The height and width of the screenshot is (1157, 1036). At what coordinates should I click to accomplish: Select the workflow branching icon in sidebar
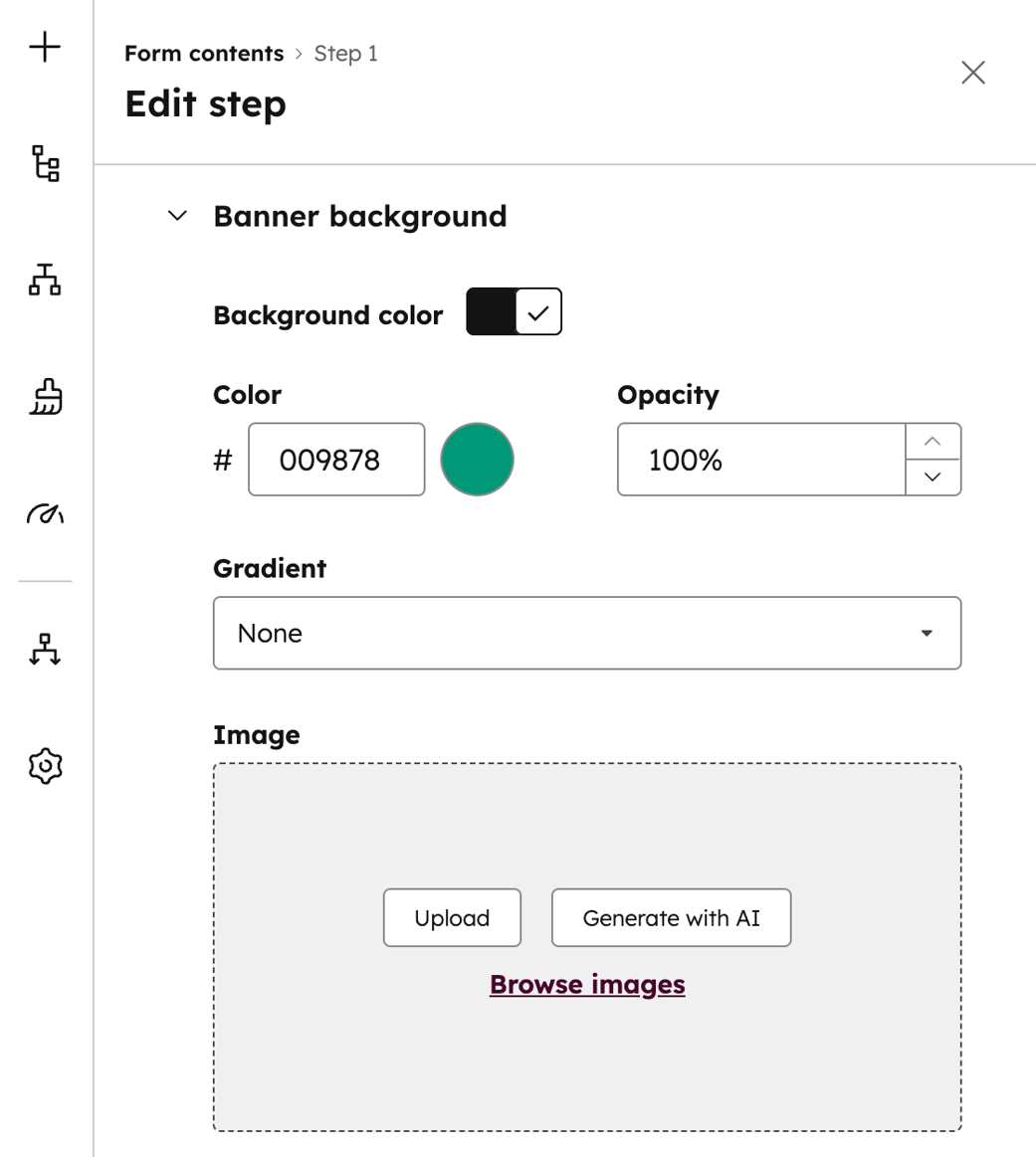[44, 650]
